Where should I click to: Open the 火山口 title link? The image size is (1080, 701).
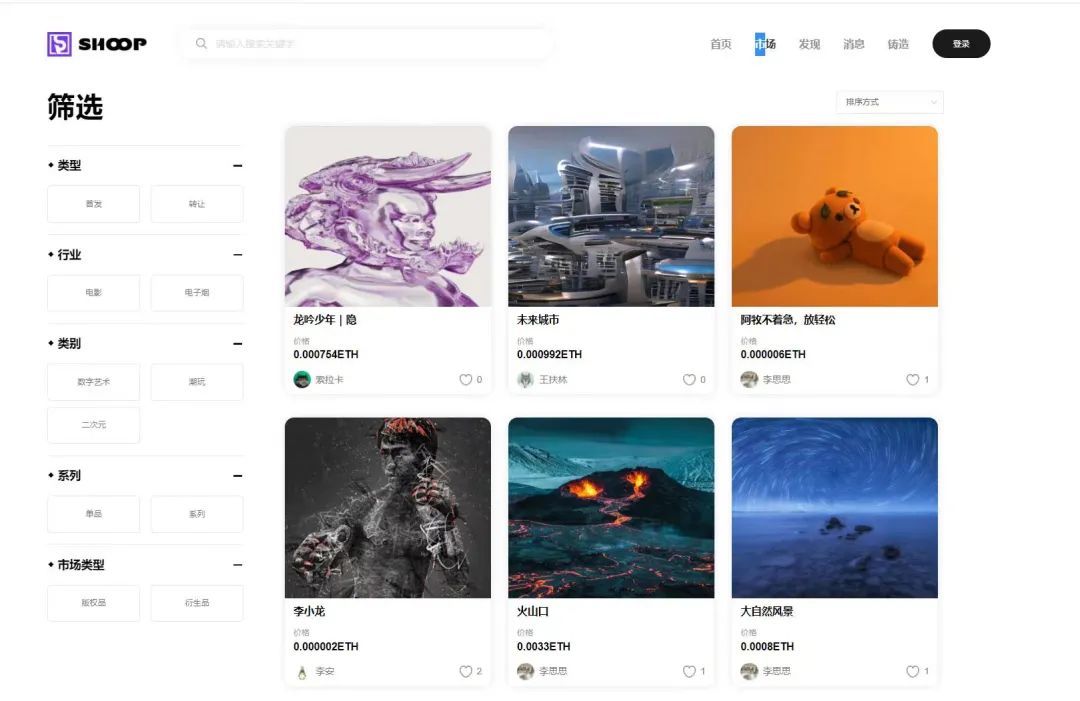pos(533,611)
